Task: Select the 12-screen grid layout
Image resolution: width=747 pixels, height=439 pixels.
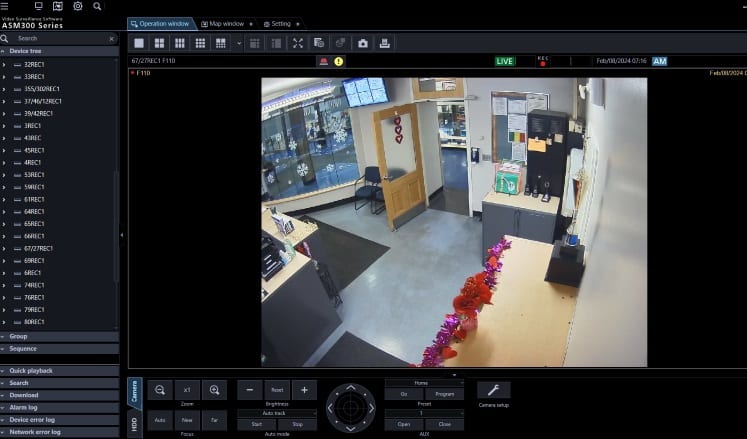Action: click(x=221, y=43)
